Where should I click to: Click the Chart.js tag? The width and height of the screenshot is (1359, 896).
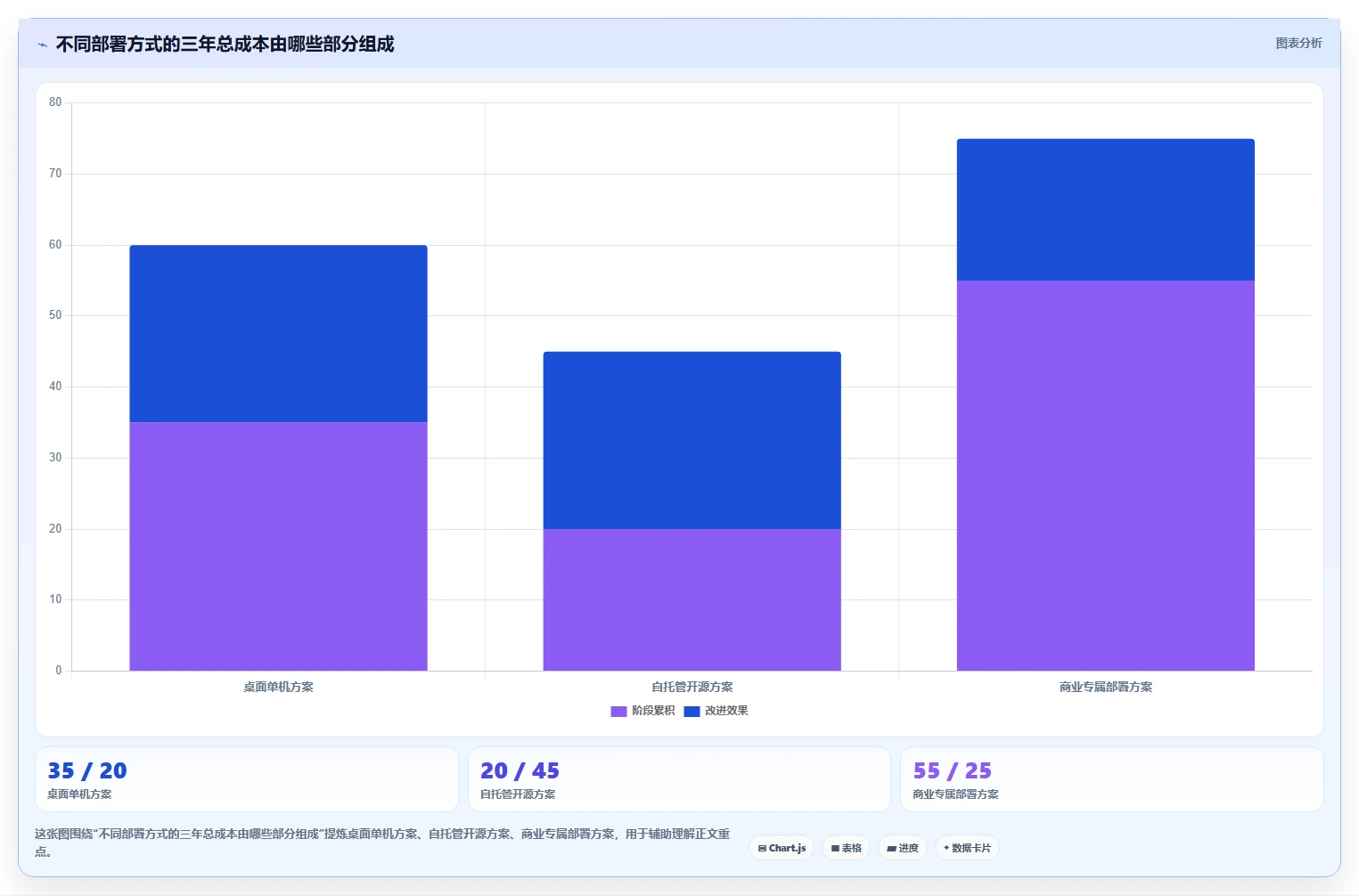[782, 848]
